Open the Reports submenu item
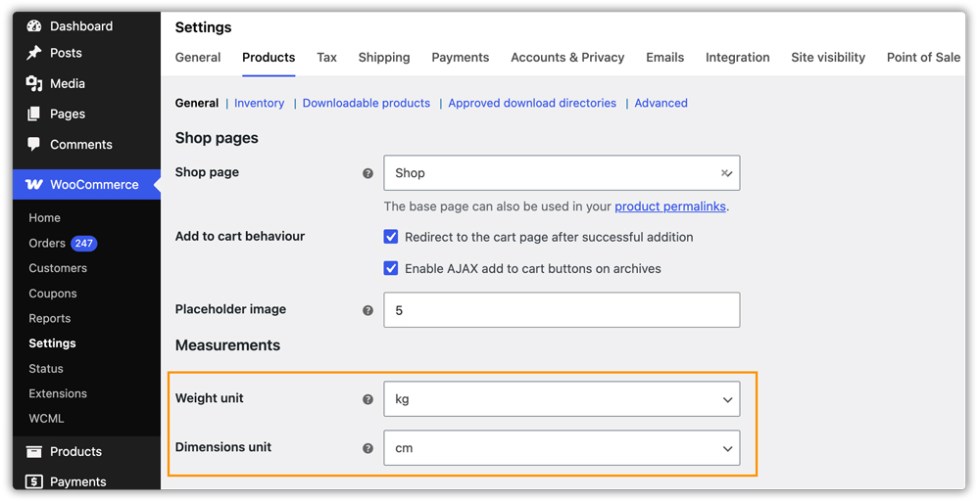This screenshot has height=501, width=980. pyautogui.click(x=49, y=319)
